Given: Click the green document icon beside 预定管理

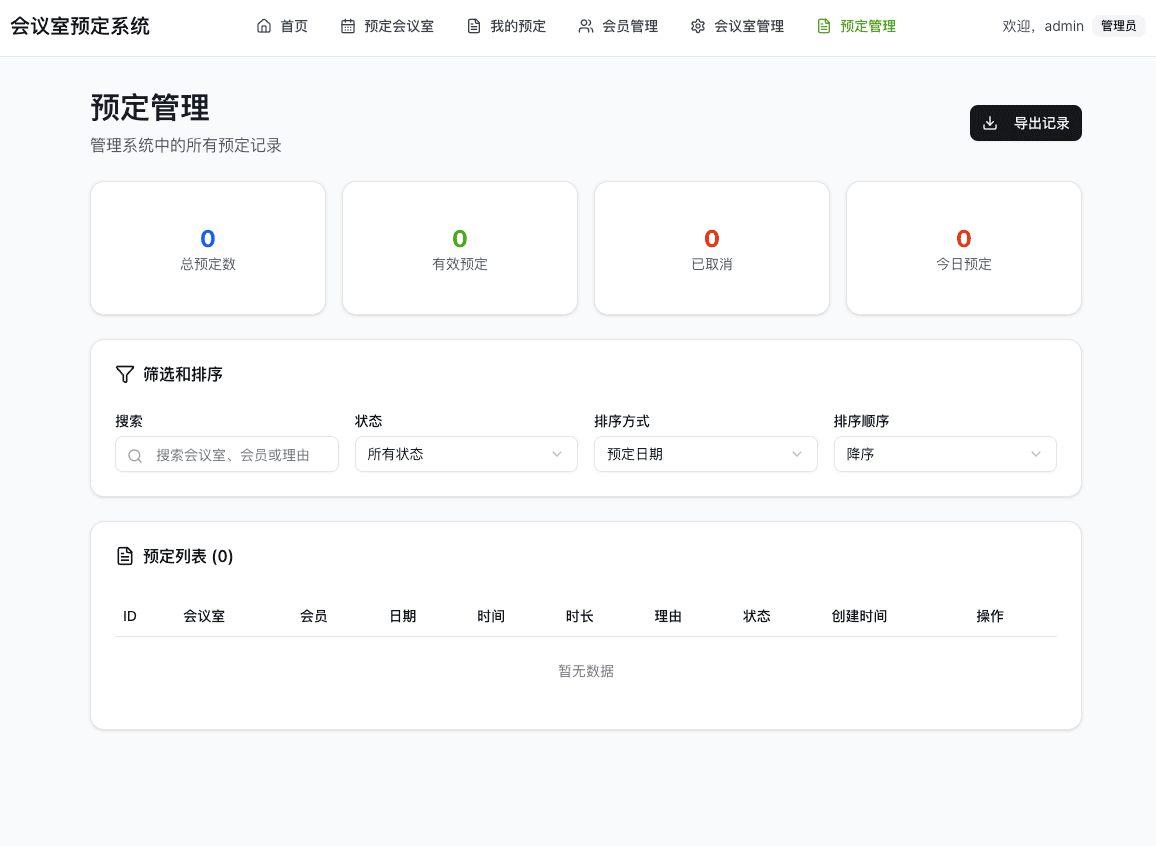Looking at the screenshot, I should 824,27.
